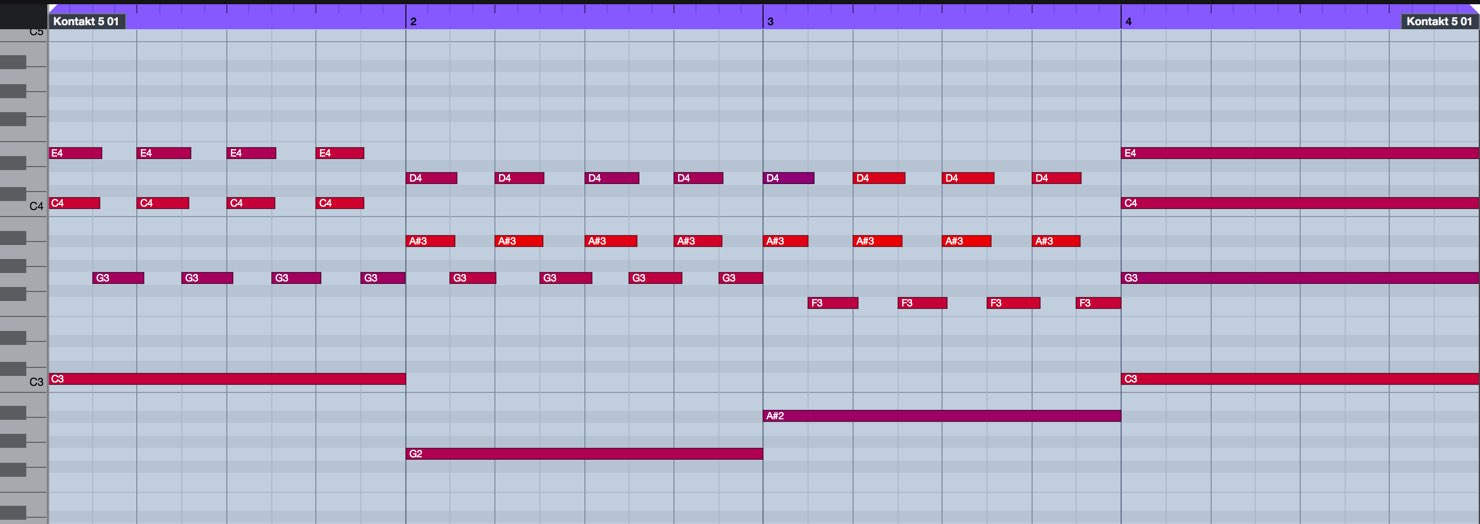The width and height of the screenshot is (1480, 524).
Task: Select the third G3 note in bar 1
Action: click(x=296, y=278)
